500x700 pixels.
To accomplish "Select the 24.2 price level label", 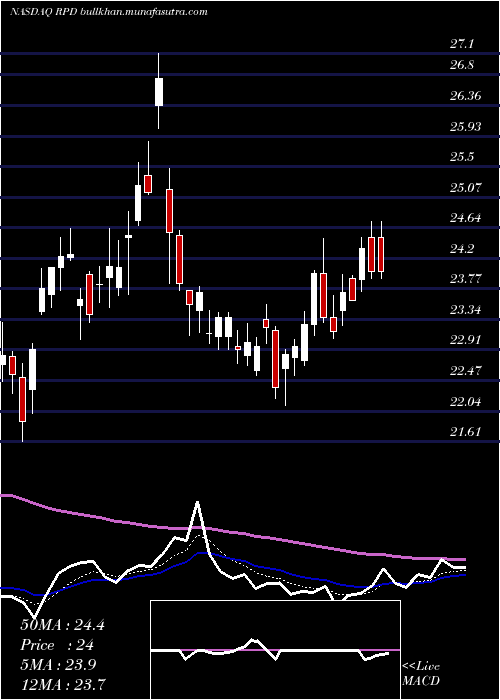I will pos(462,249).
